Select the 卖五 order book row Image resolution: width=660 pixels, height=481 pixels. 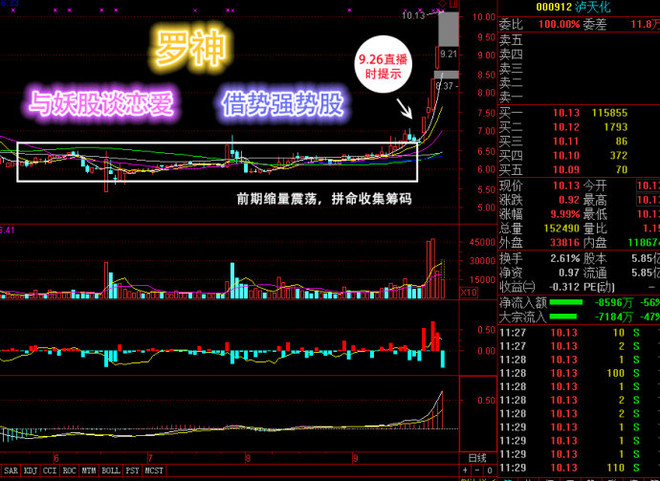coord(579,40)
